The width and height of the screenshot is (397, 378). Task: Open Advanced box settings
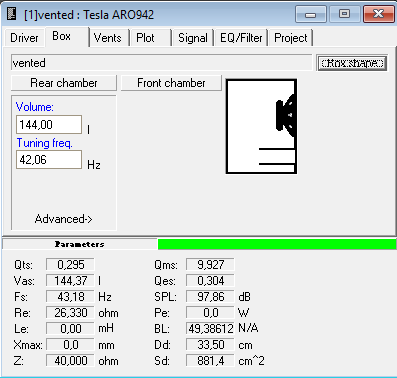pos(64,219)
